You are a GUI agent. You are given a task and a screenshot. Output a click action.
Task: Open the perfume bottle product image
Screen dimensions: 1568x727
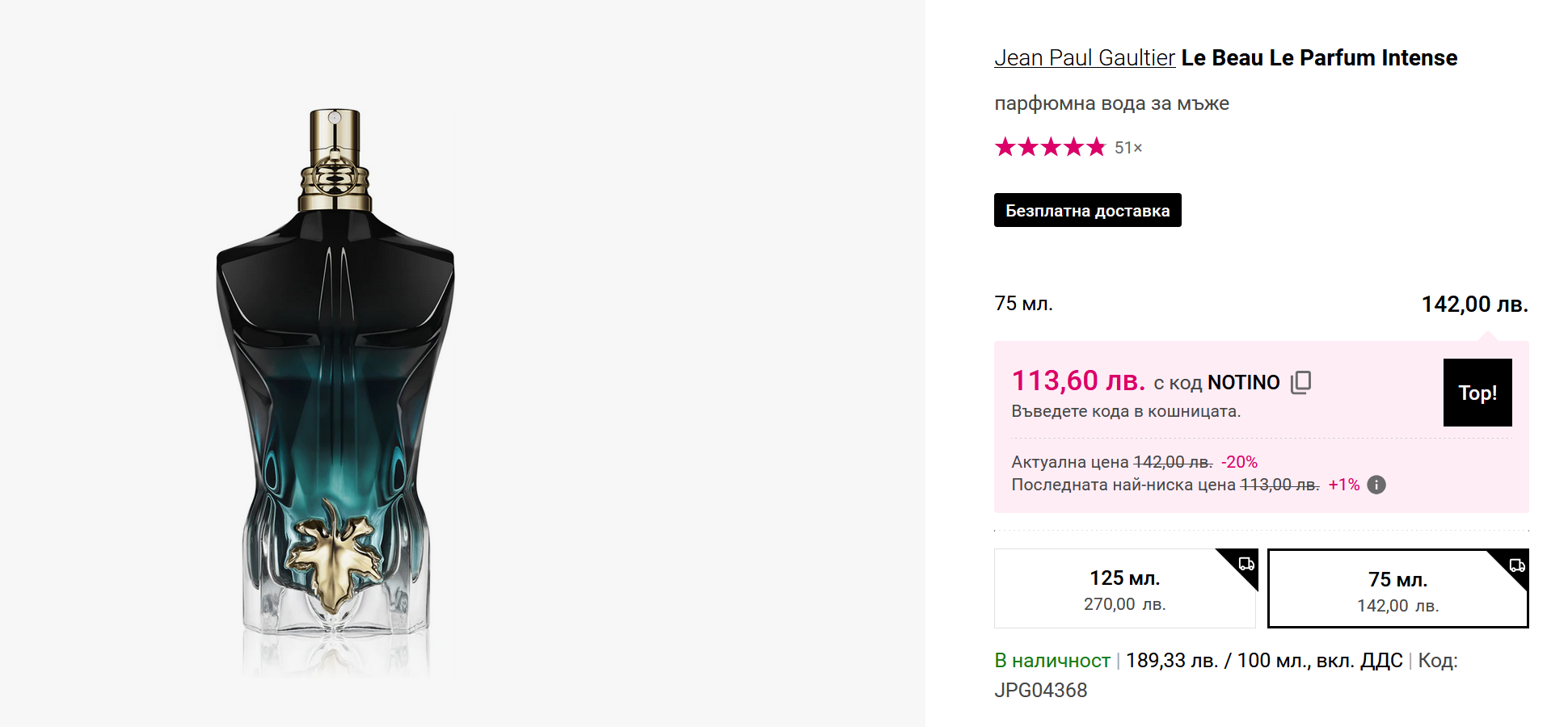point(335,388)
